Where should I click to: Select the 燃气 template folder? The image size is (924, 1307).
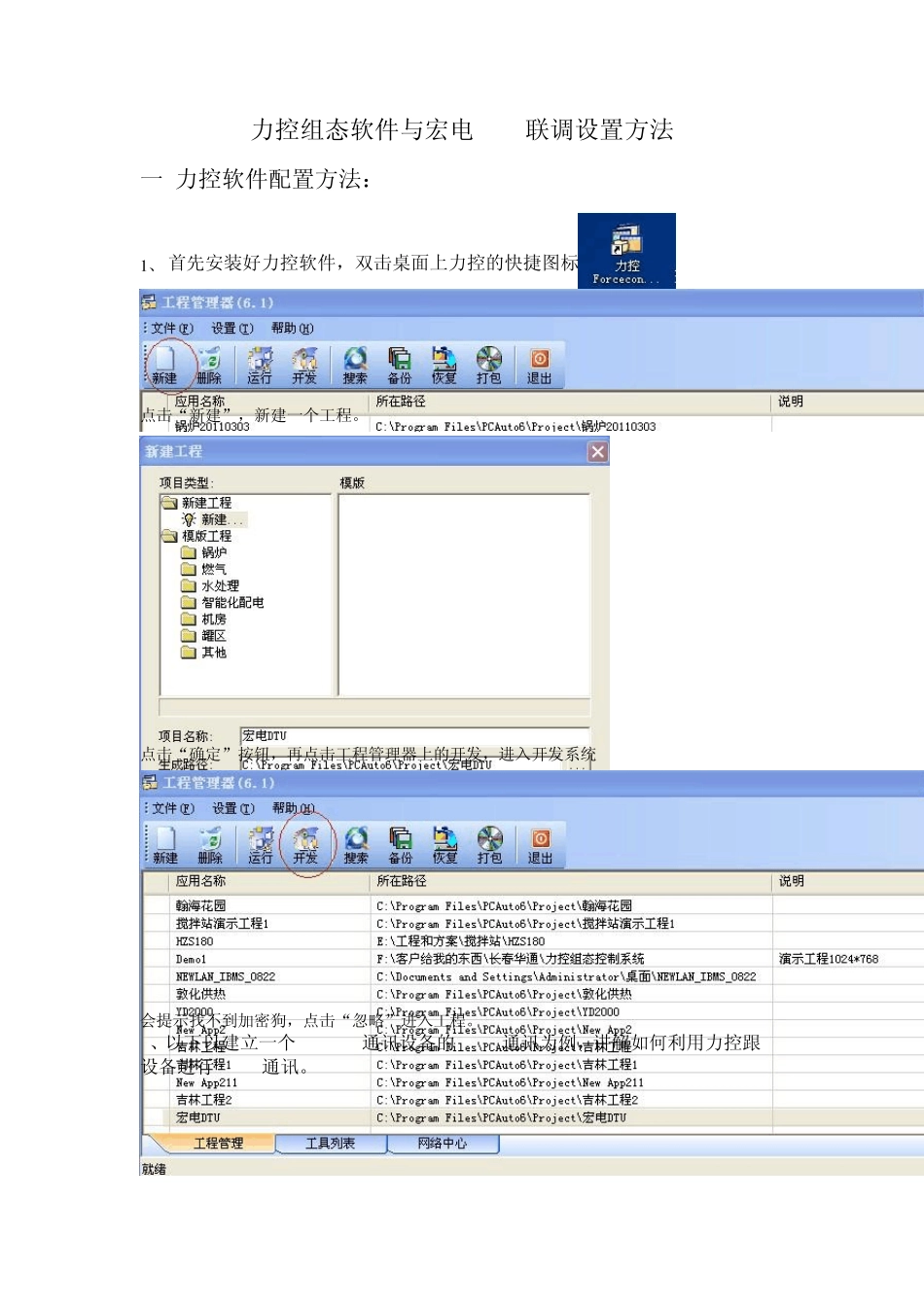(204, 569)
